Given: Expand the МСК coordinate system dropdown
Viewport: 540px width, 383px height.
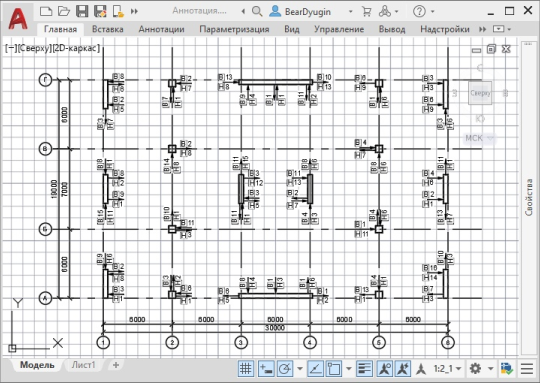Looking at the screenshot, I should tap(491, 138).
